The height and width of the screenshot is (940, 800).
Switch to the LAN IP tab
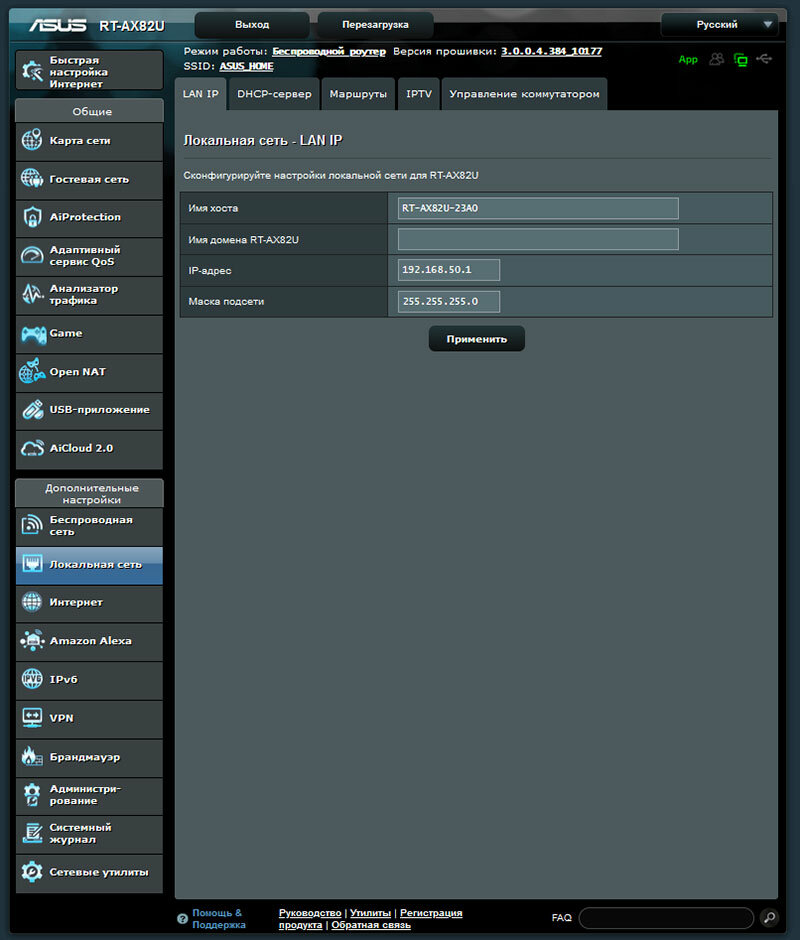[200, 94]
